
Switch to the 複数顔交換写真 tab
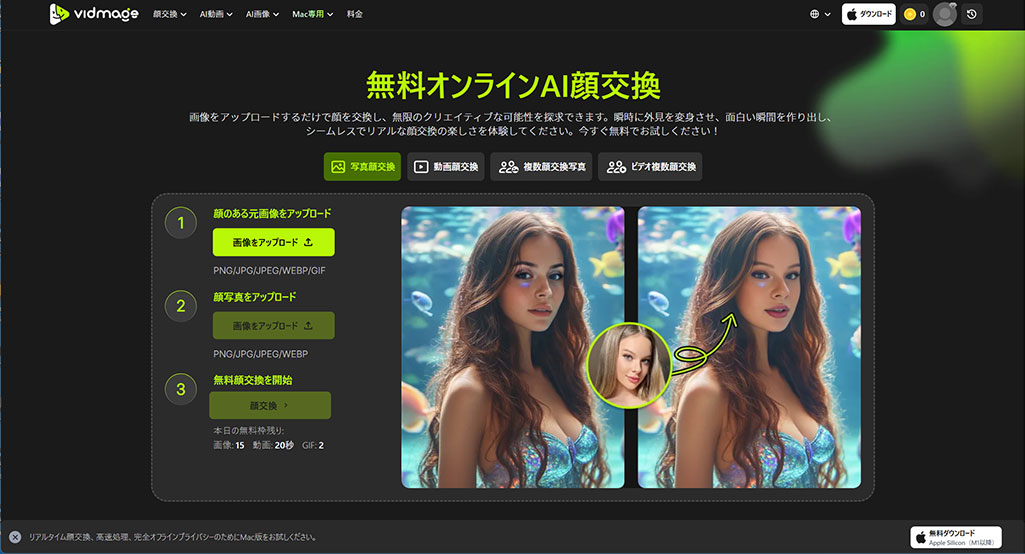(544, 167)
